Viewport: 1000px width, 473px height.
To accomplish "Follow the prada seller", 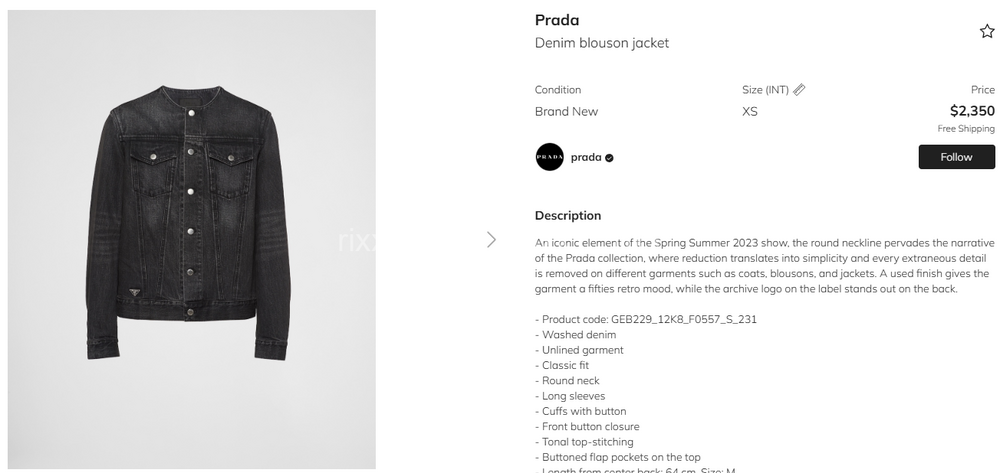I will click(x=956, y=157).
